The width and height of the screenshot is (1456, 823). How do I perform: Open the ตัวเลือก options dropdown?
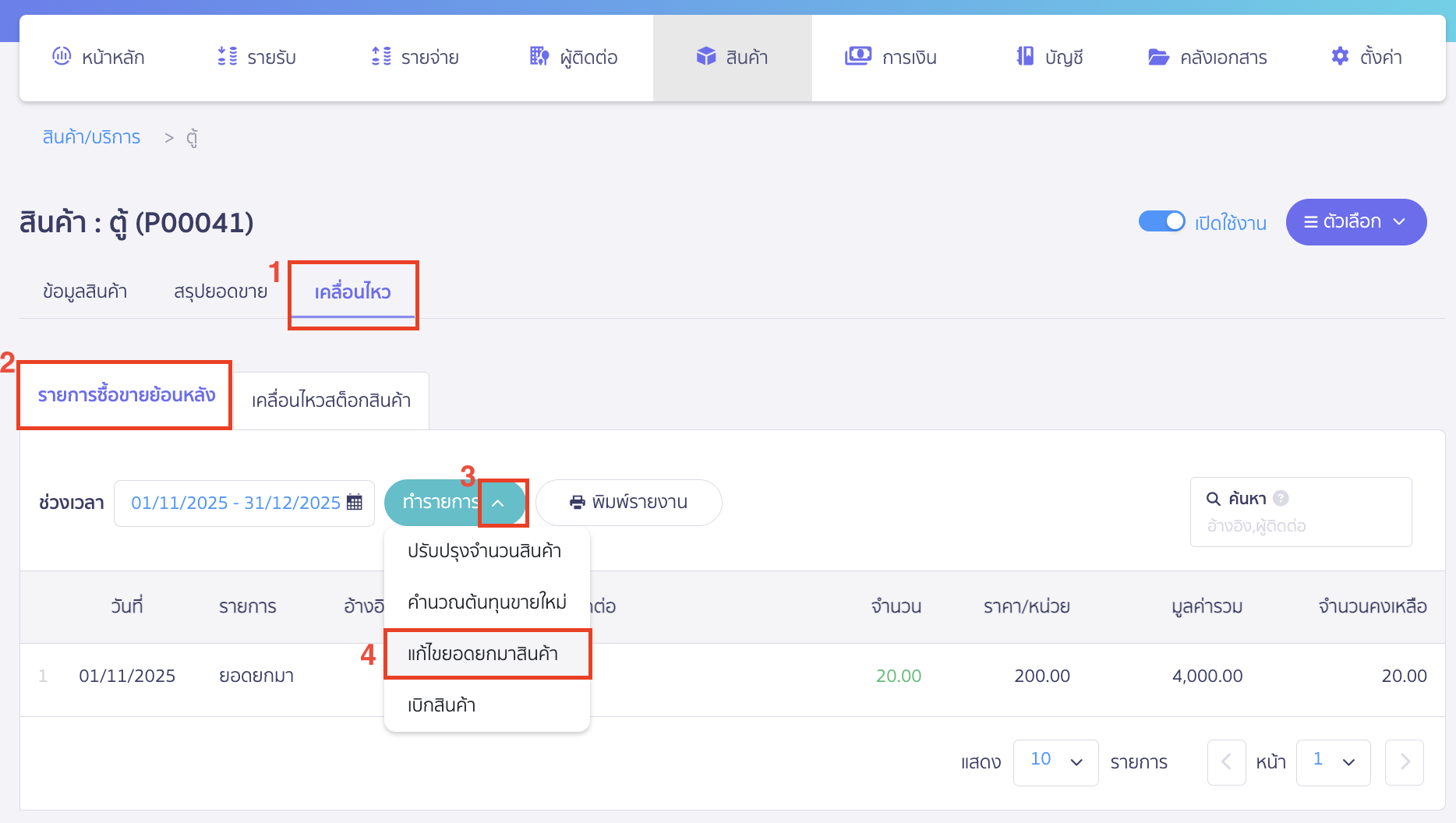[1356, 222]
